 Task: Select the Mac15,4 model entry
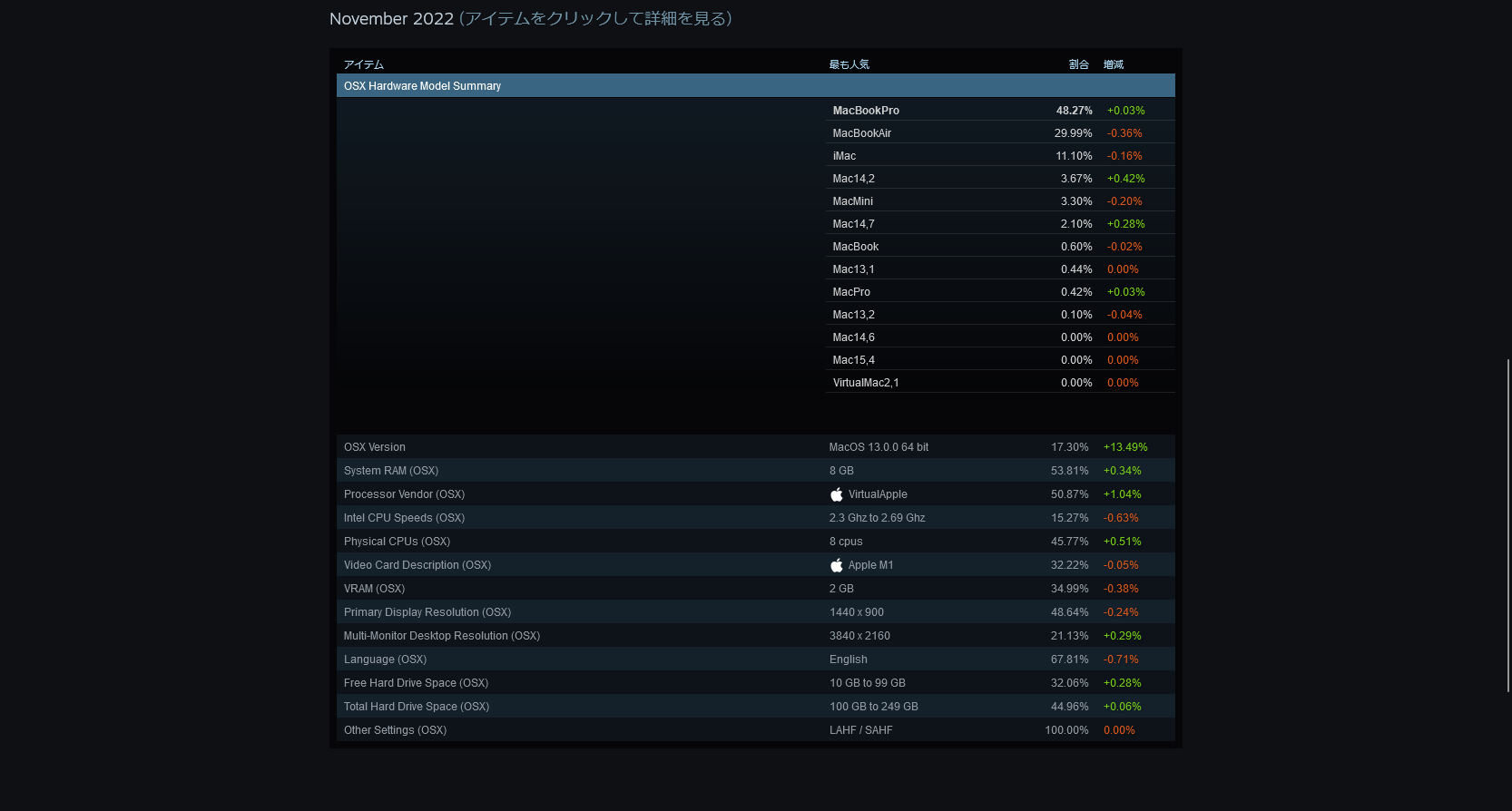(x=1000, y=360)
